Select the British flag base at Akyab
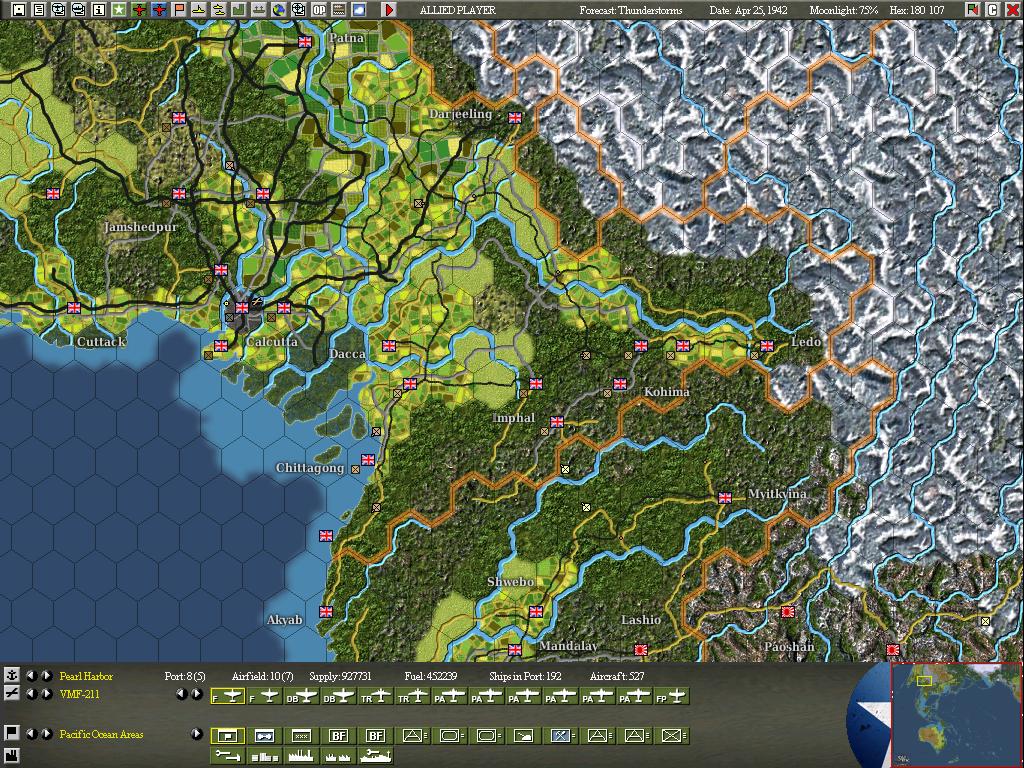Screen dimensions: 1024x768 [326, 612]
